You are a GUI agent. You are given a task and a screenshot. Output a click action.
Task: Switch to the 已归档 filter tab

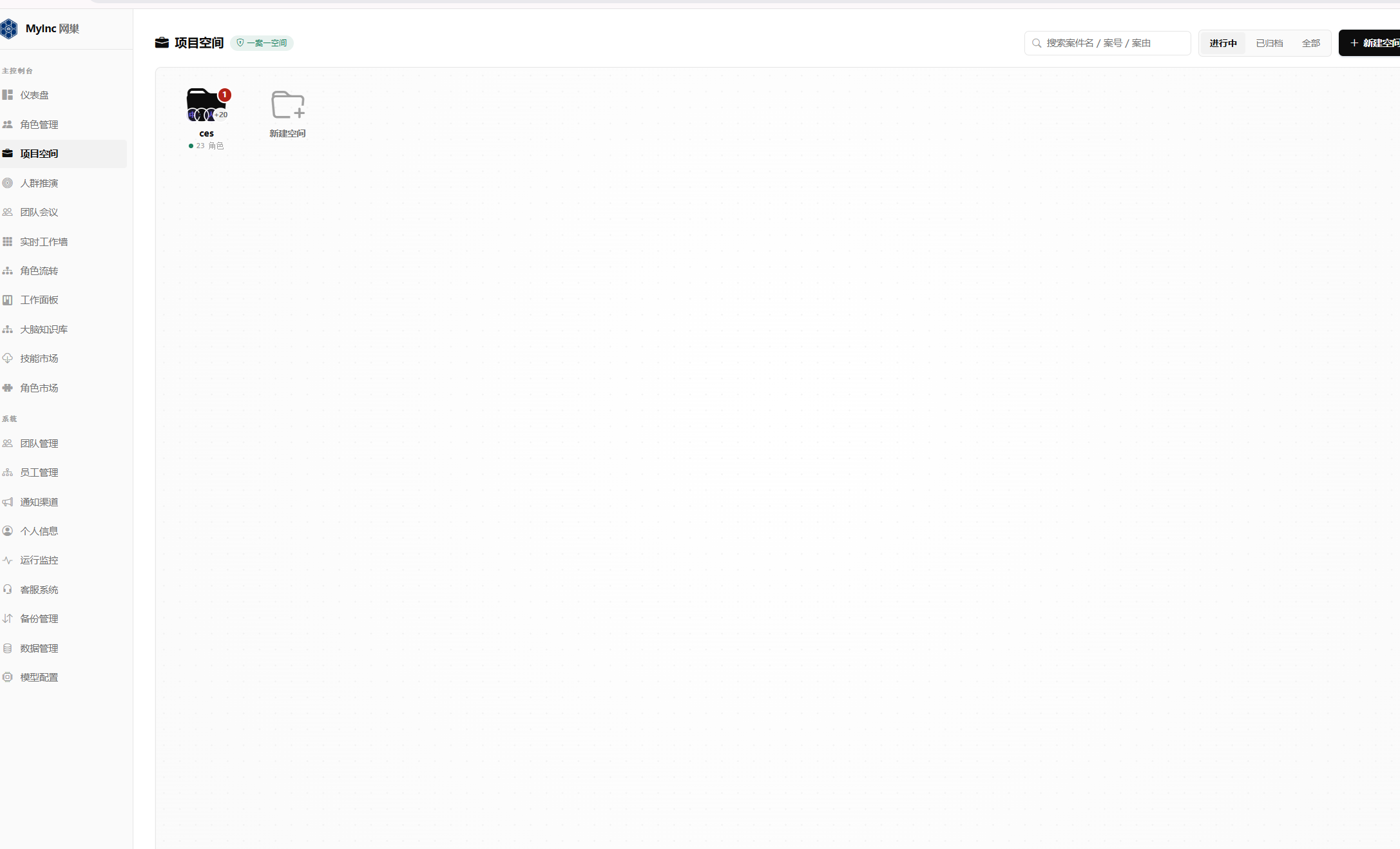point(1269,43)
